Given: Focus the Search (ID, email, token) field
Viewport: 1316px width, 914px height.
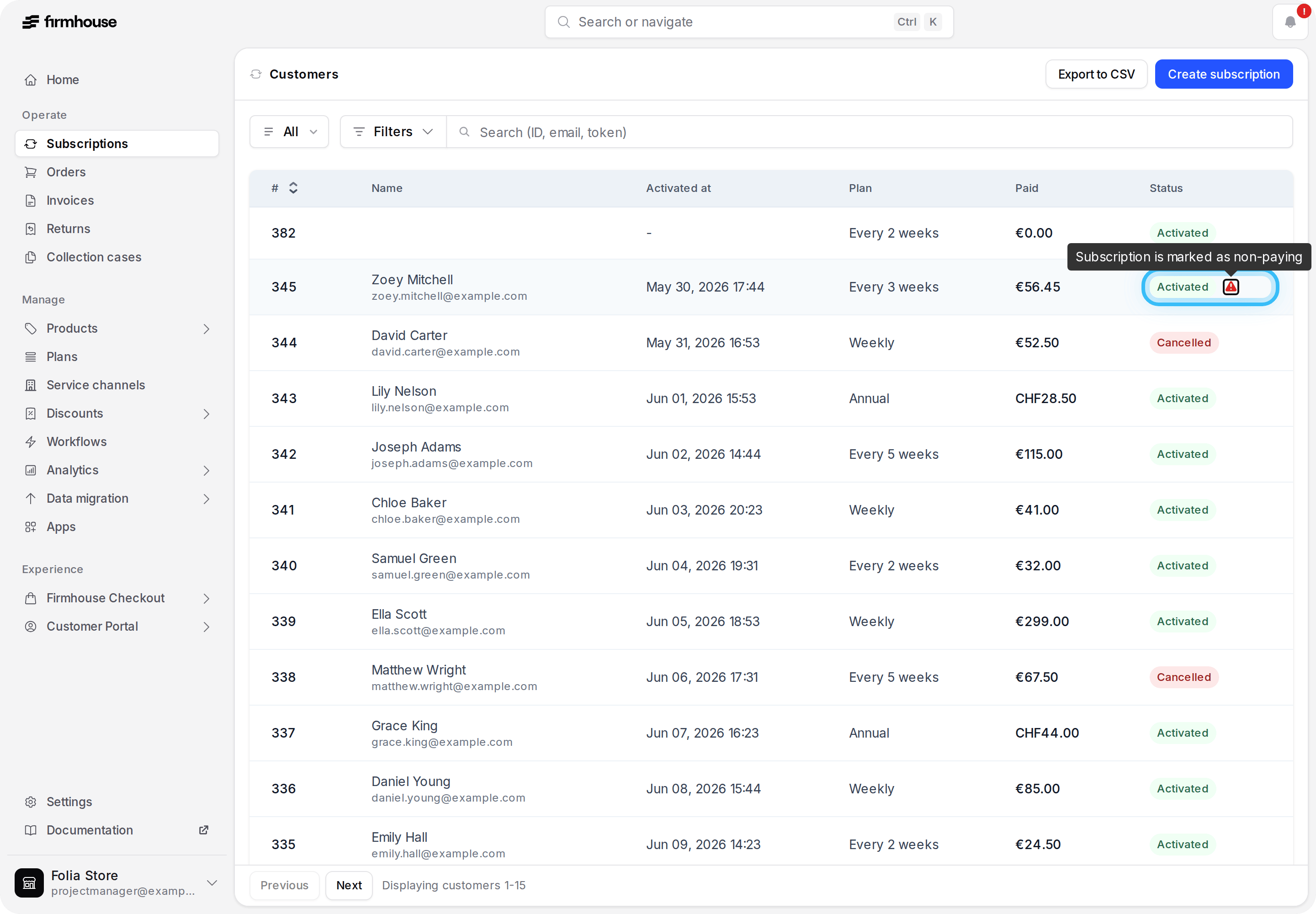Looking at the screenshot, I should (x=869, y=132).
